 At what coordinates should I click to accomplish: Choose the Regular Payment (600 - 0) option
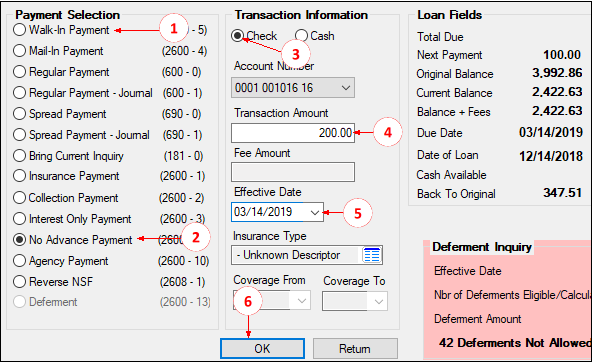coord(19,72)
